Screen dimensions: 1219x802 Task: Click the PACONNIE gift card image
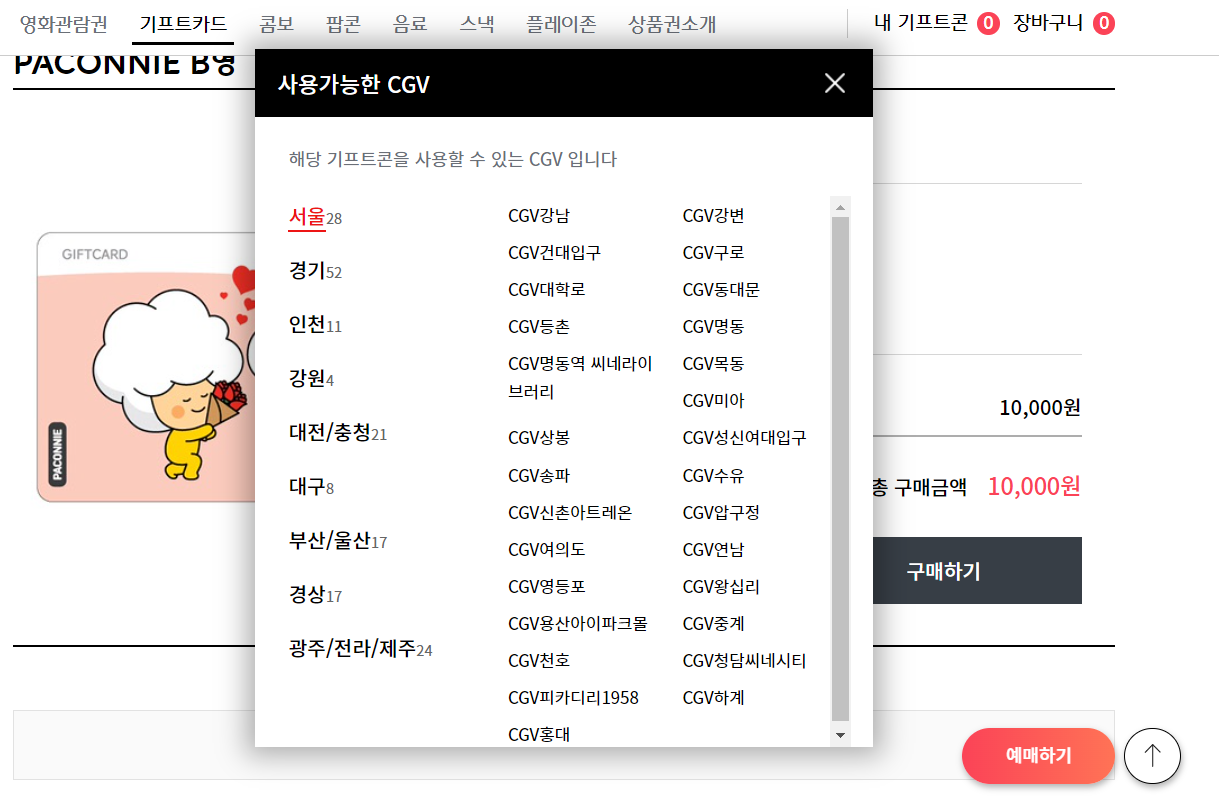pyautogui.click(x=145, y=367)
